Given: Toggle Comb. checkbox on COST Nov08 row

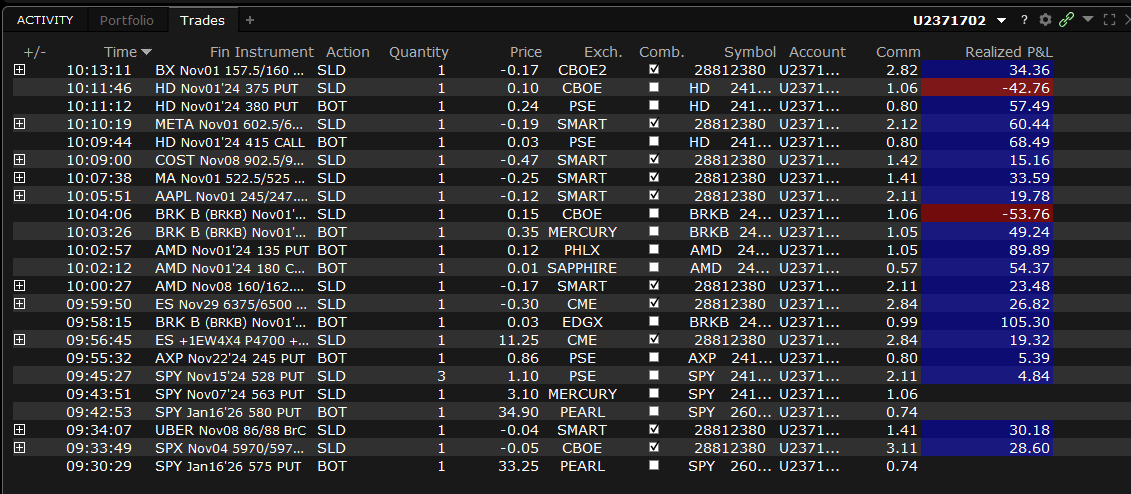Looking at the screenshot, I should pos(654,159).
